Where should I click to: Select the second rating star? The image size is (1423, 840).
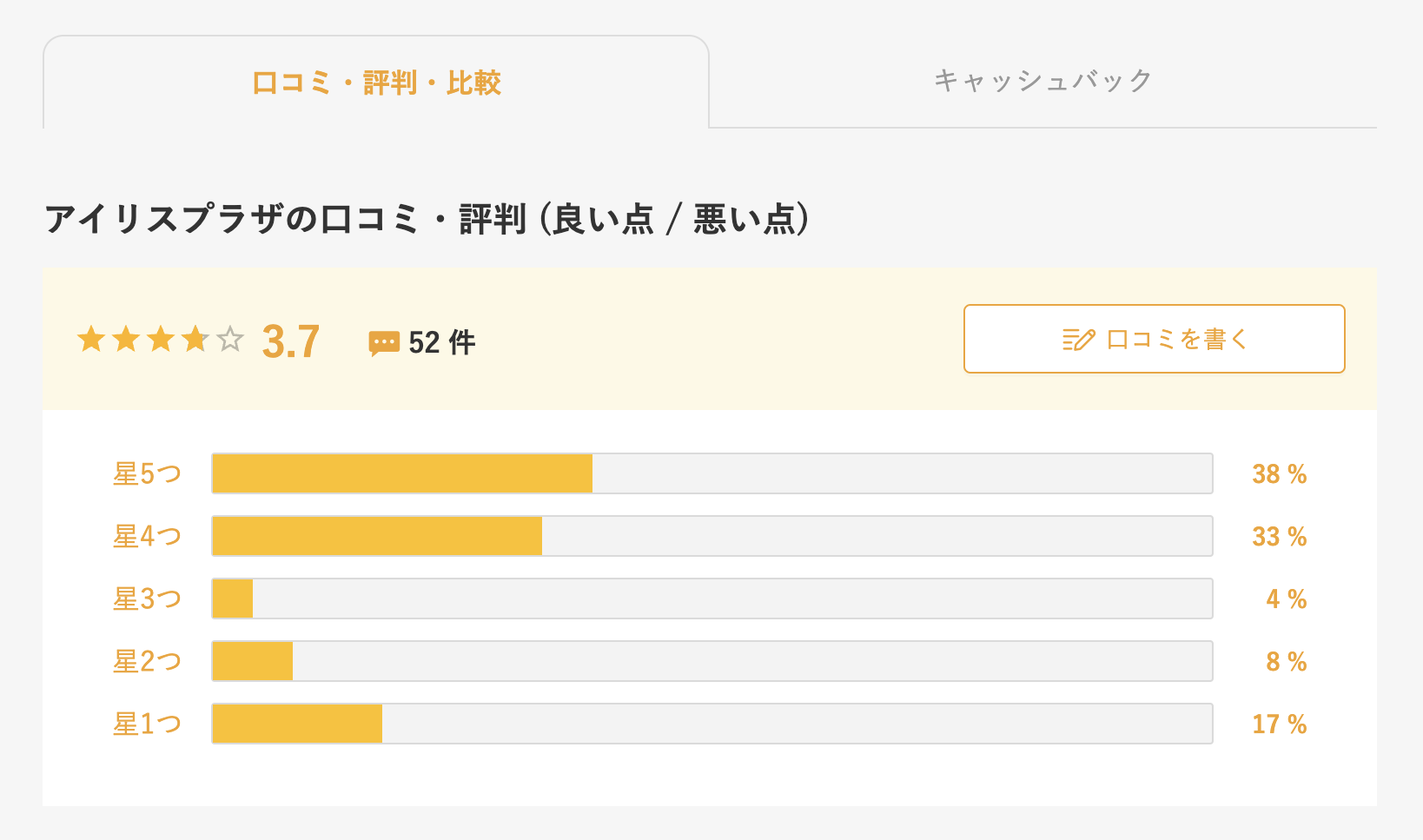[x=126, y=339]
